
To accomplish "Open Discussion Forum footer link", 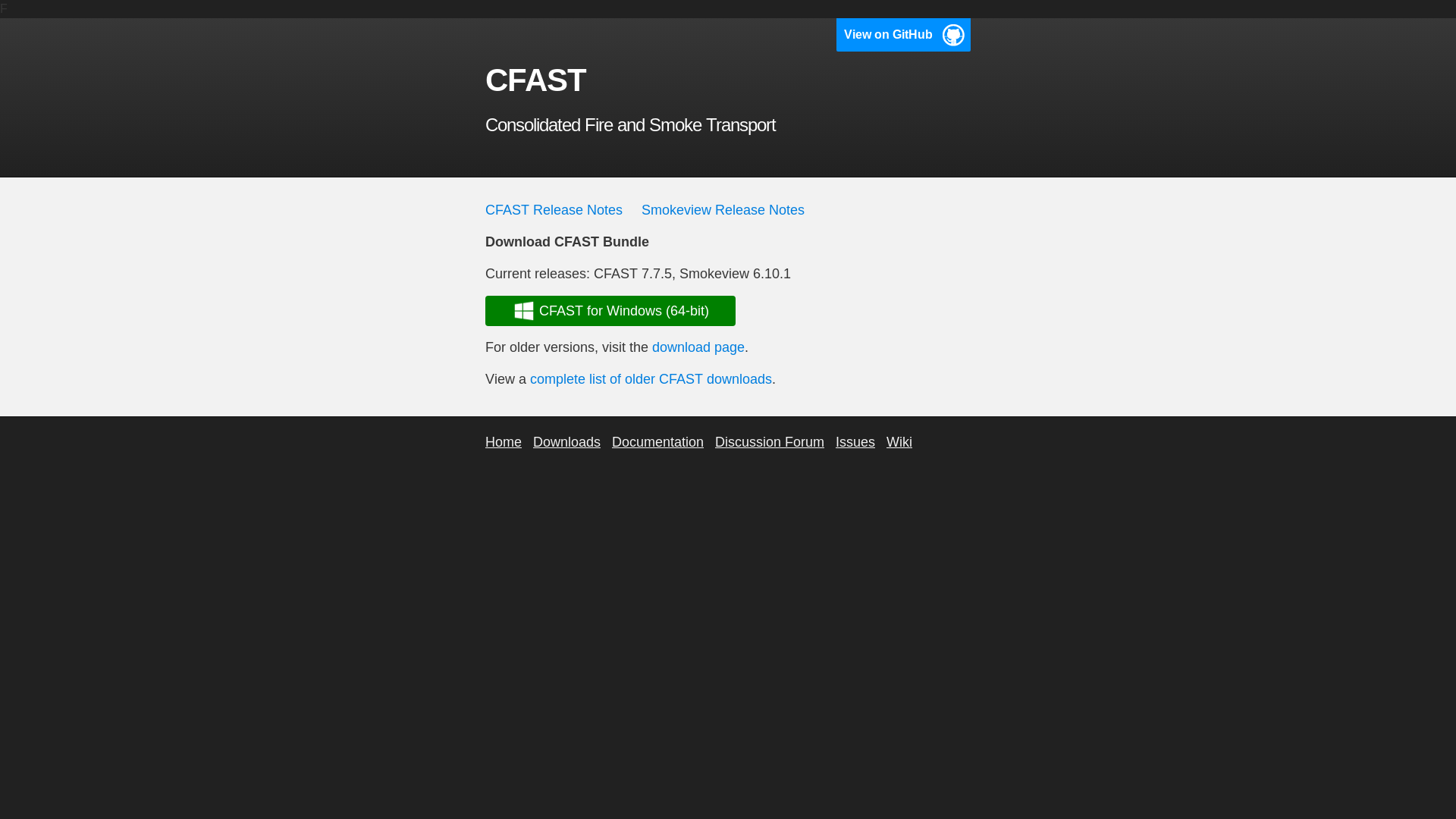I will click(770, 442).
